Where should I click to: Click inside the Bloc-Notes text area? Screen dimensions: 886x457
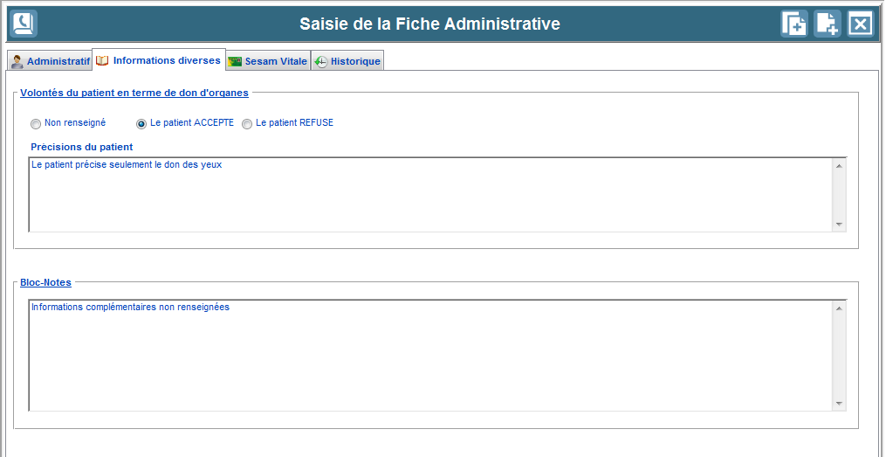tap(430, 355)
